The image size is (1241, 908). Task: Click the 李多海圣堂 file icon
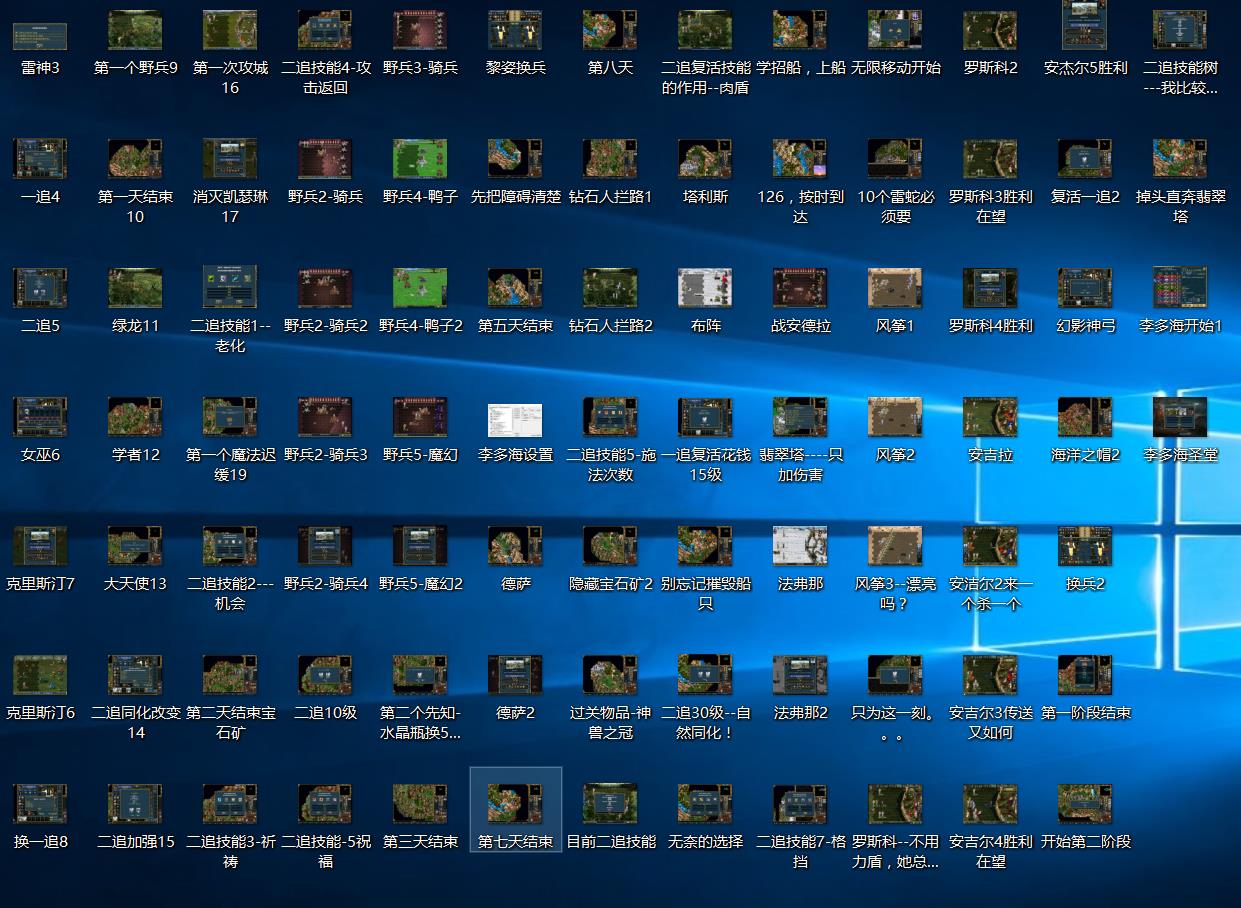(x=1180, y=418)
